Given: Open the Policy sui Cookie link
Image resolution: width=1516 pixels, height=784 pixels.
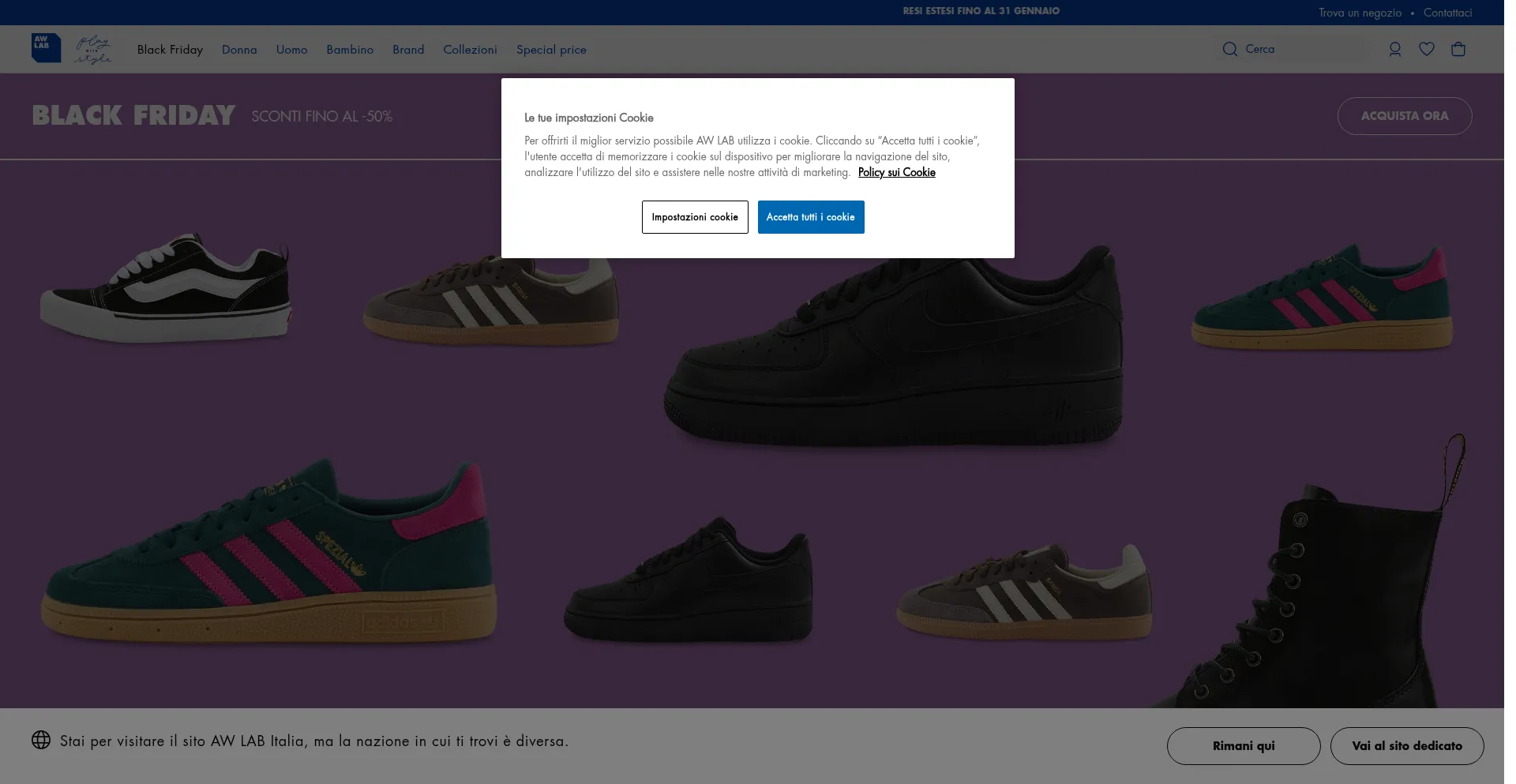Looking at the screenshot, I should tap(896, 172).
